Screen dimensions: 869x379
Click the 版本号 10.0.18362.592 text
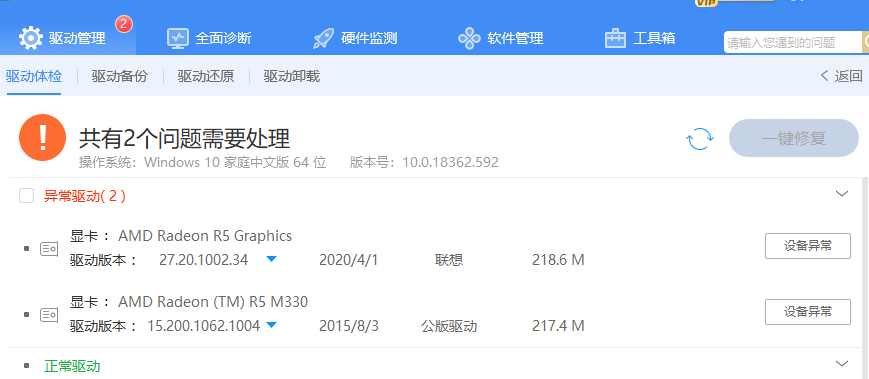[425, 162]
